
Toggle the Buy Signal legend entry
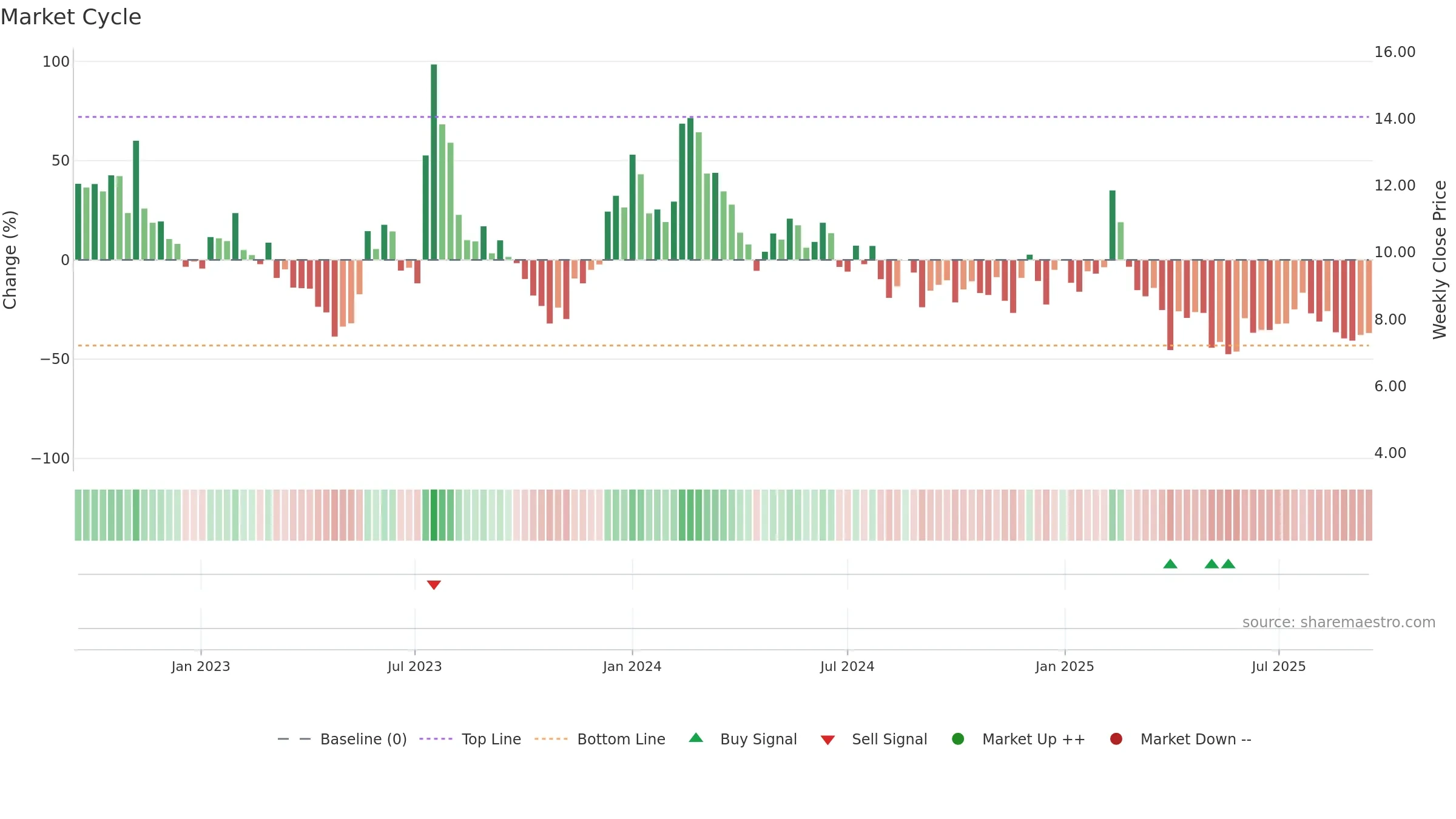743,739
